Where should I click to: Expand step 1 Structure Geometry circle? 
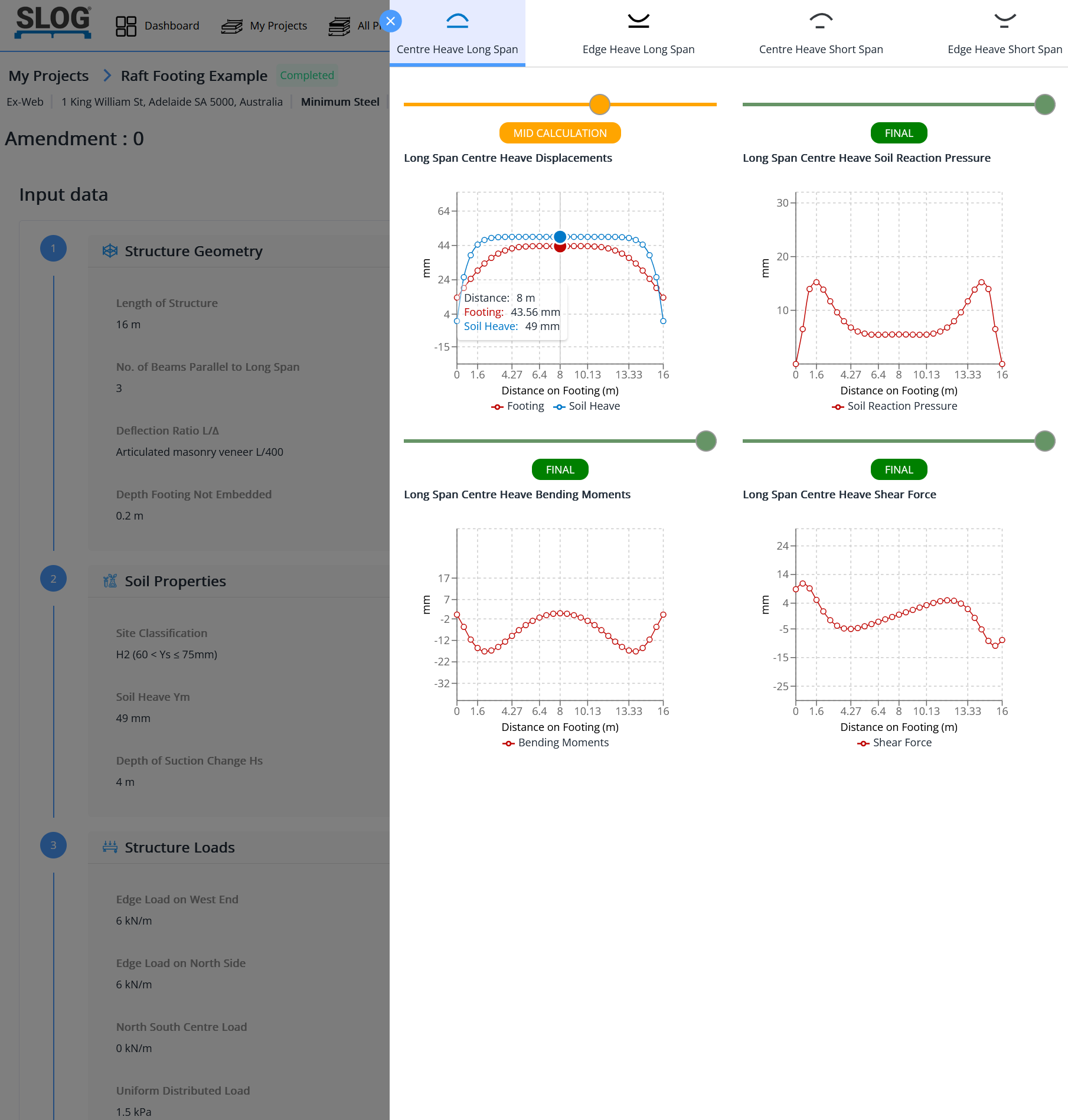53,249
